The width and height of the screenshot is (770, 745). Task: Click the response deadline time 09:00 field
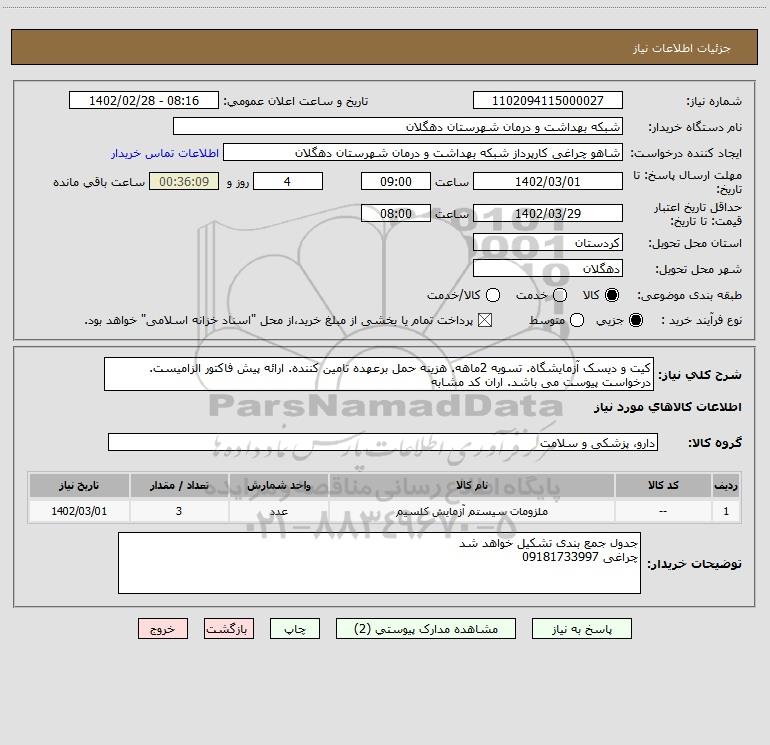[396, 181]
